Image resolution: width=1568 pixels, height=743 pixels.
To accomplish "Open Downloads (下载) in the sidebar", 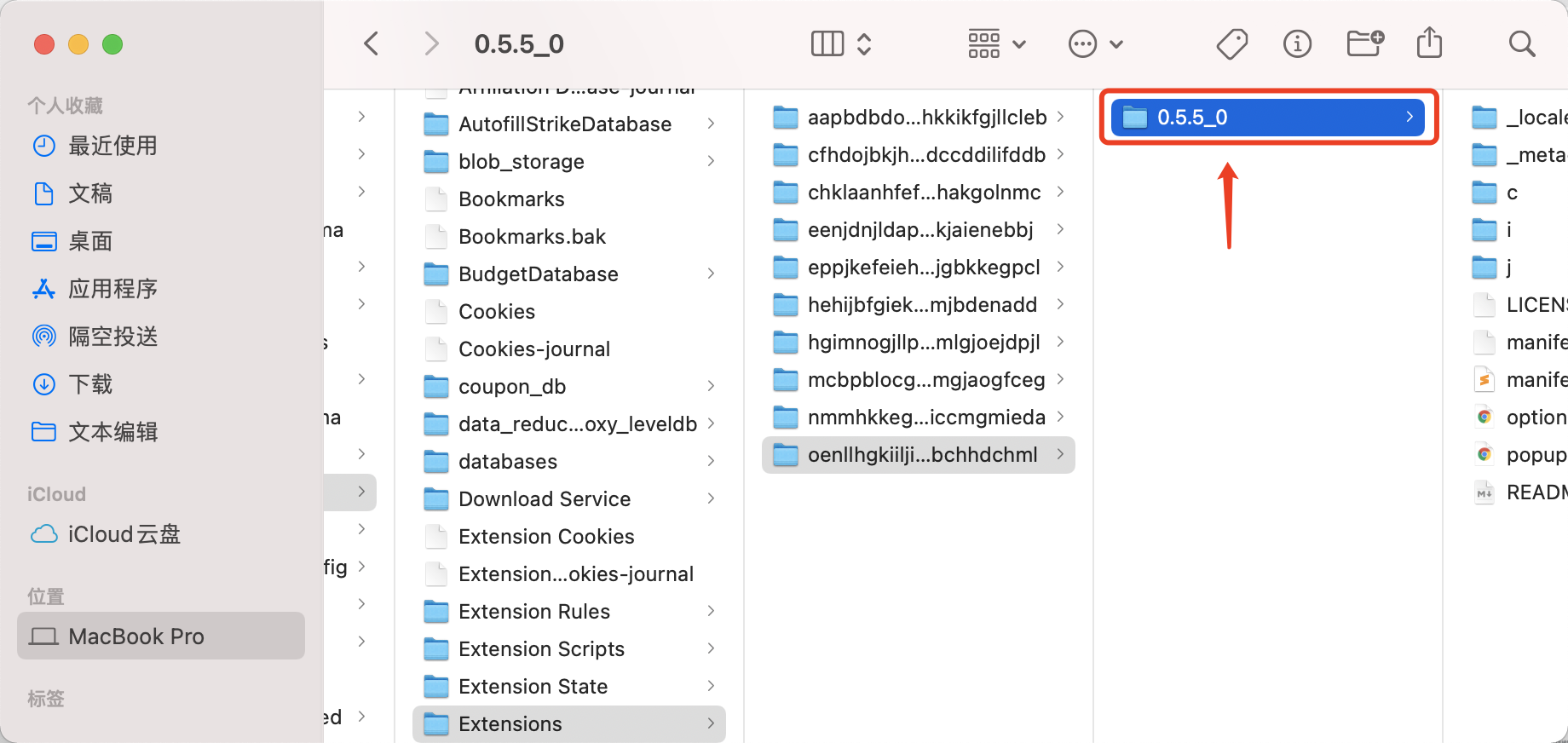I will pos(90,384).
